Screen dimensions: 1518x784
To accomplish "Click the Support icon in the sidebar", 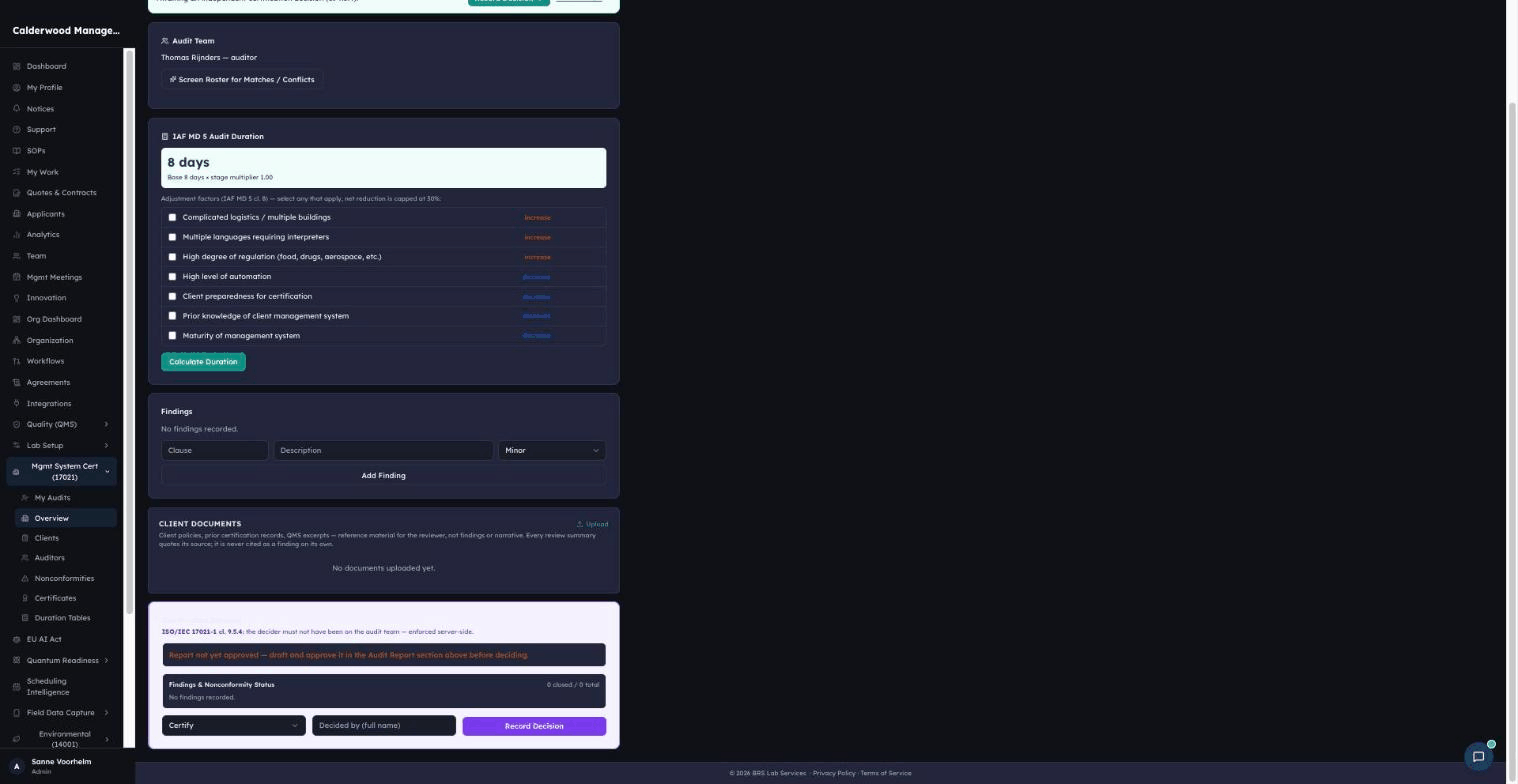I will click(16, 129).
